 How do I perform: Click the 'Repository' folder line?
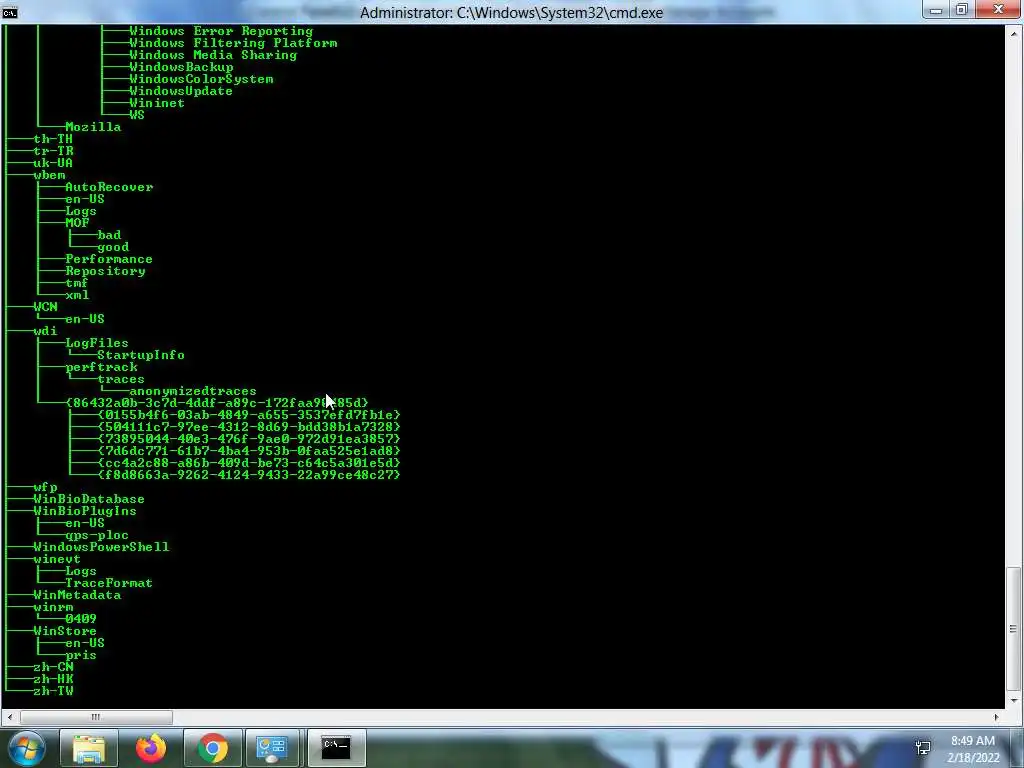pyautogui.click(x=105, y=271)
